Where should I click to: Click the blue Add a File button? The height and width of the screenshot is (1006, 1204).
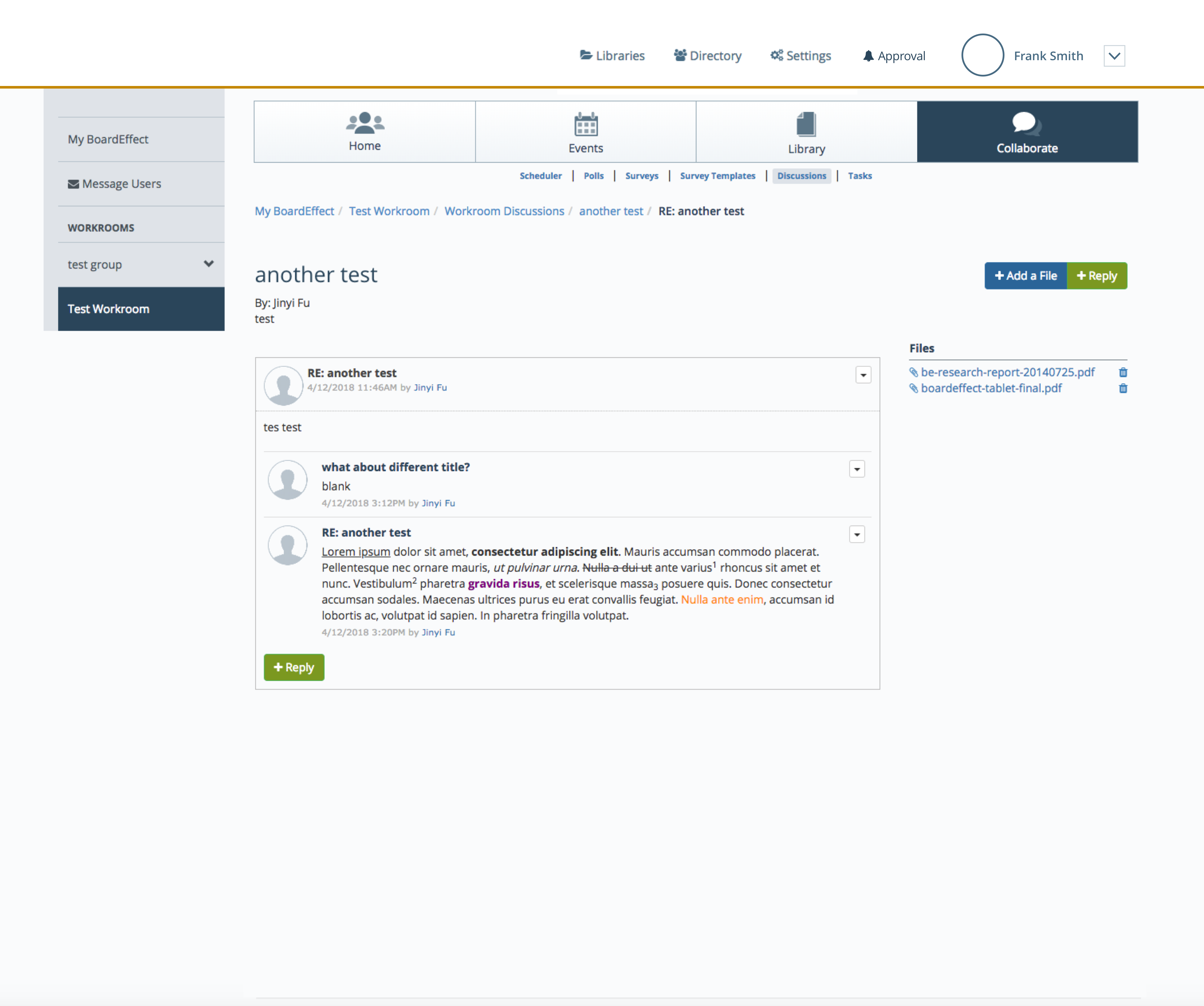[x=1025, y=276]
